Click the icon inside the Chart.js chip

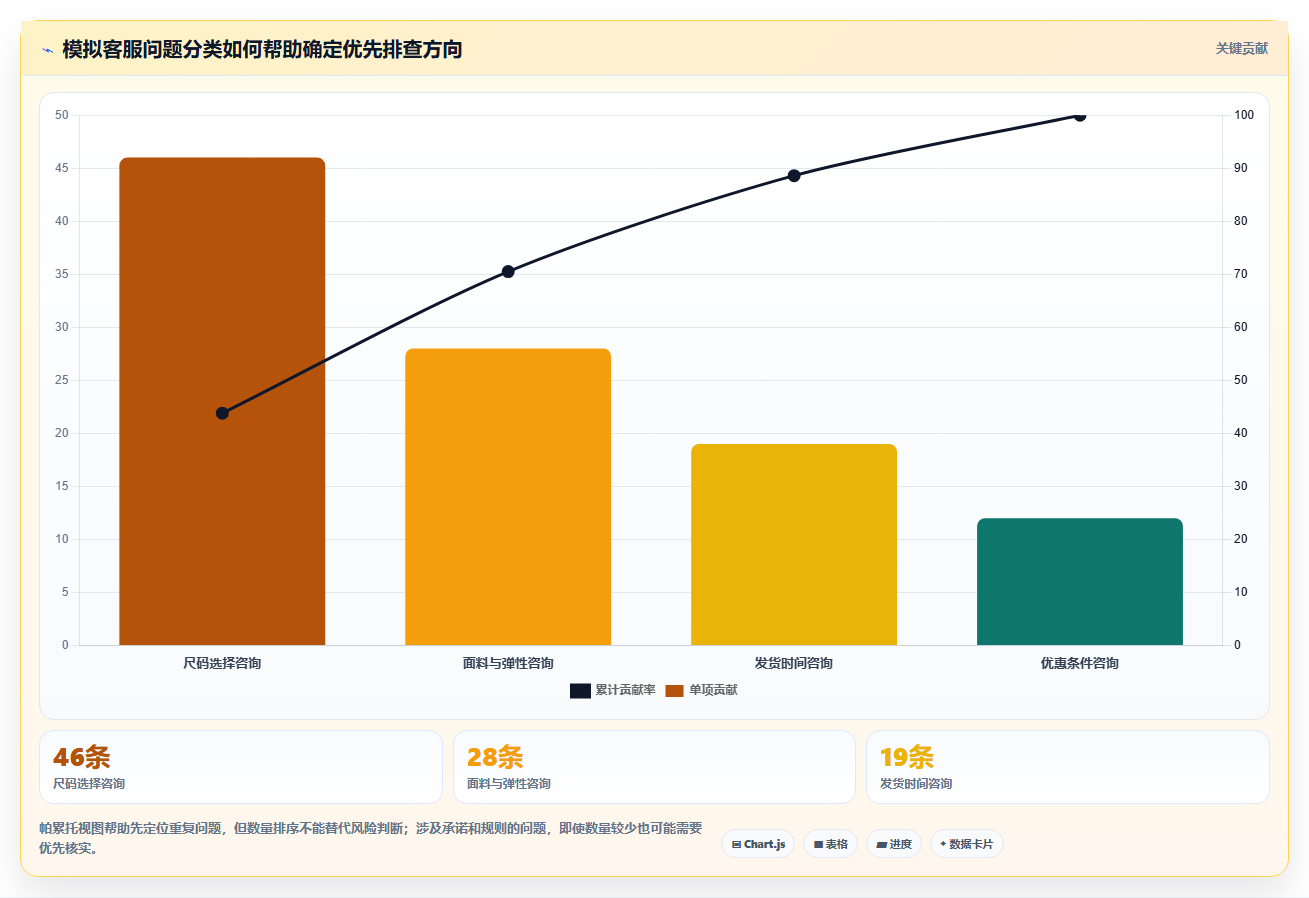[736, 845]
